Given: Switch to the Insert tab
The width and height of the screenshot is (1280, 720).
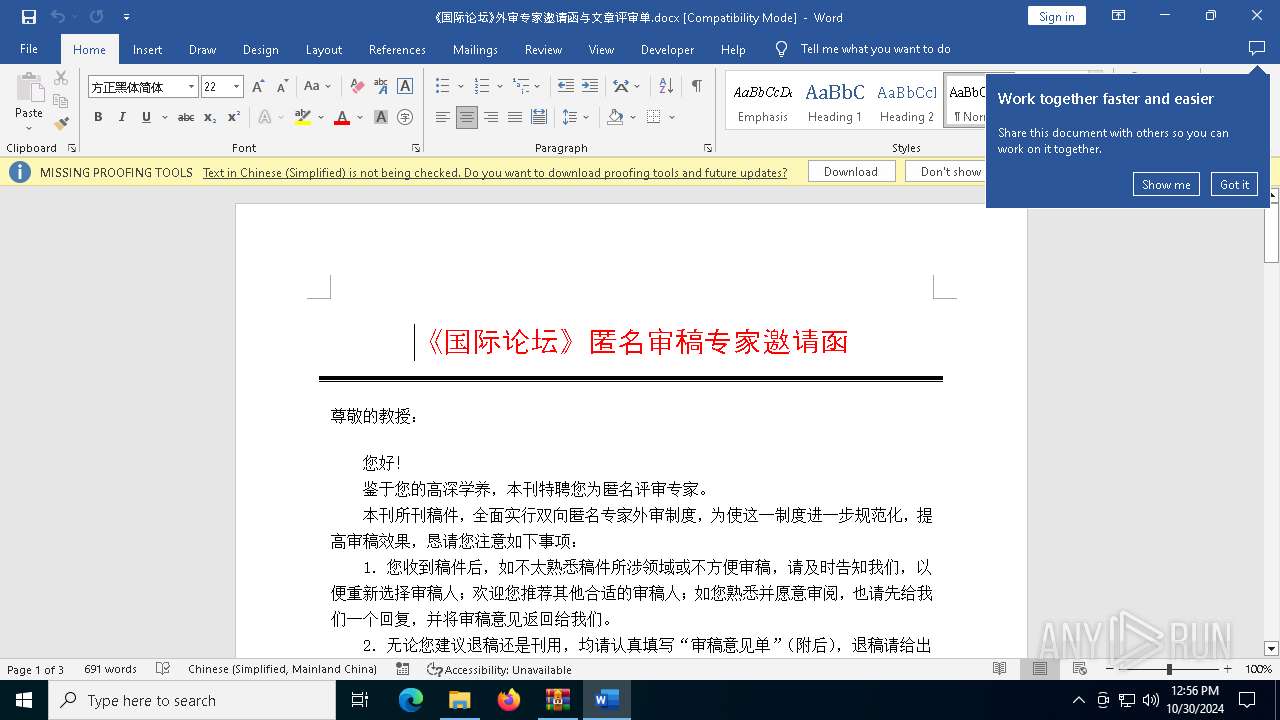Looking at the screenshot, I should point(147,49).
